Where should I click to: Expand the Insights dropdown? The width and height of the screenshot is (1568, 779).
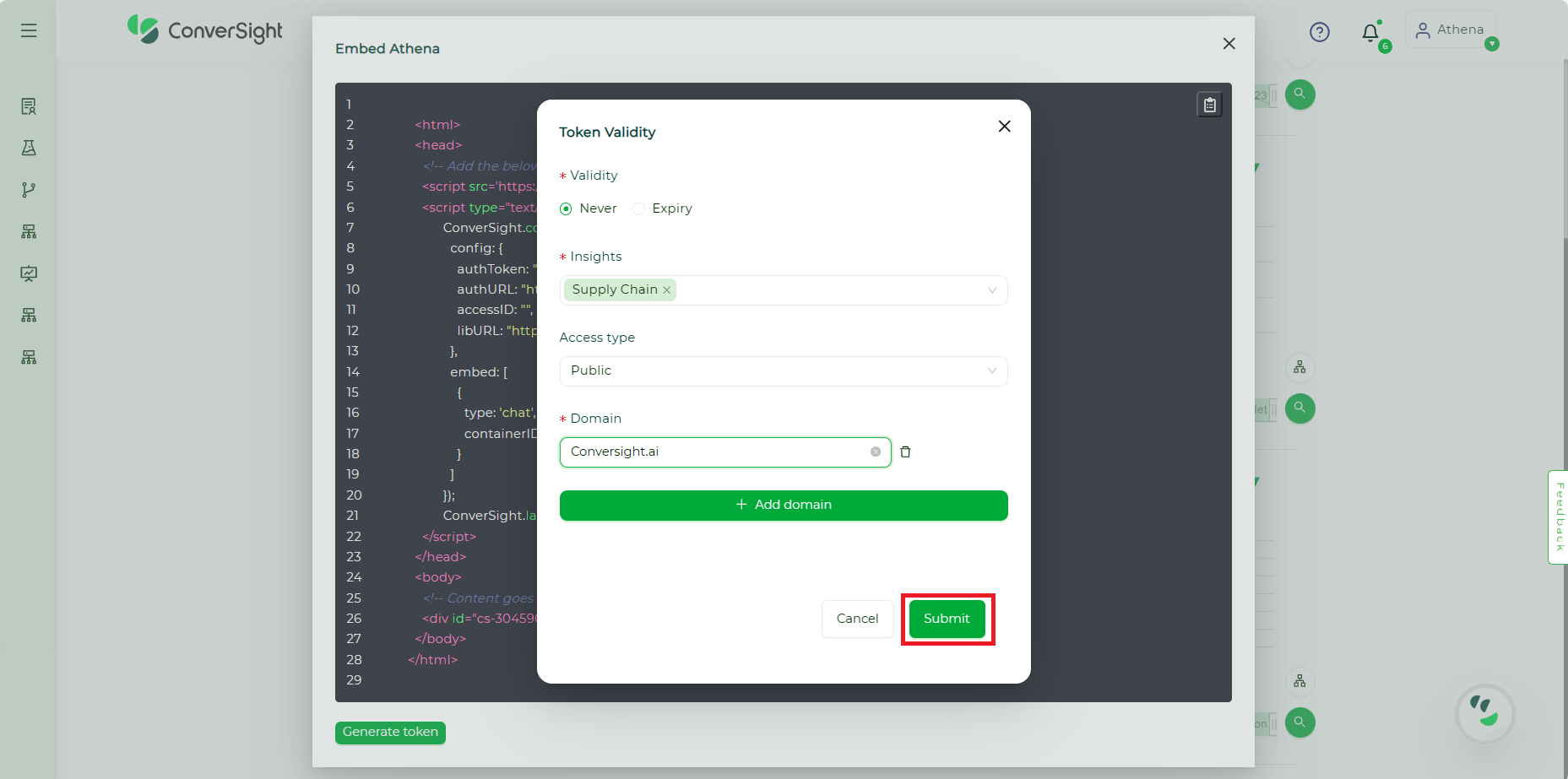(x=992, y=290)
